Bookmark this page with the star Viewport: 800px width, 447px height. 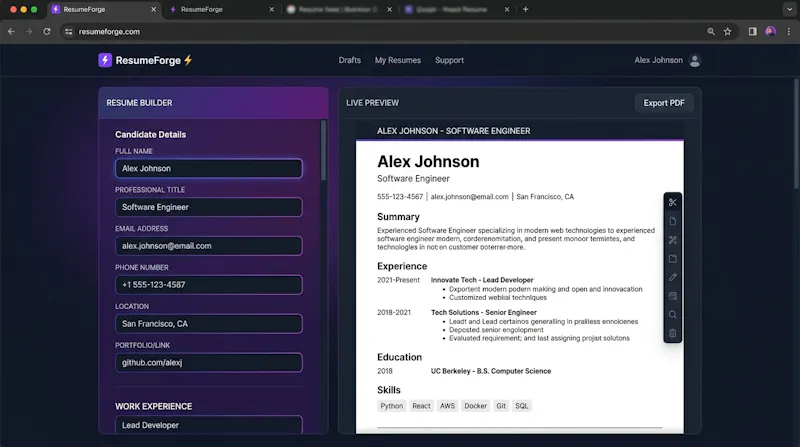tap(728, 32)
